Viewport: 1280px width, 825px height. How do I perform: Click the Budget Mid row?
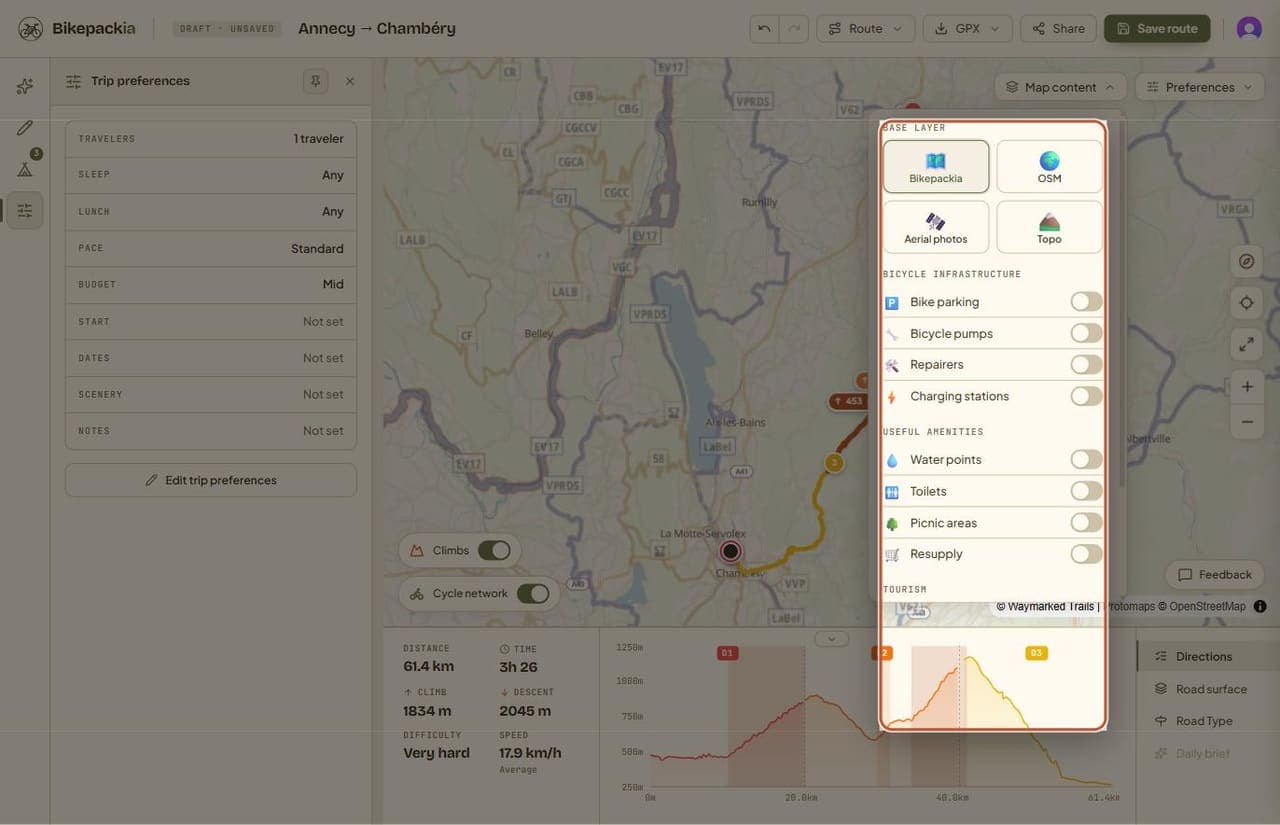[211, 285]
